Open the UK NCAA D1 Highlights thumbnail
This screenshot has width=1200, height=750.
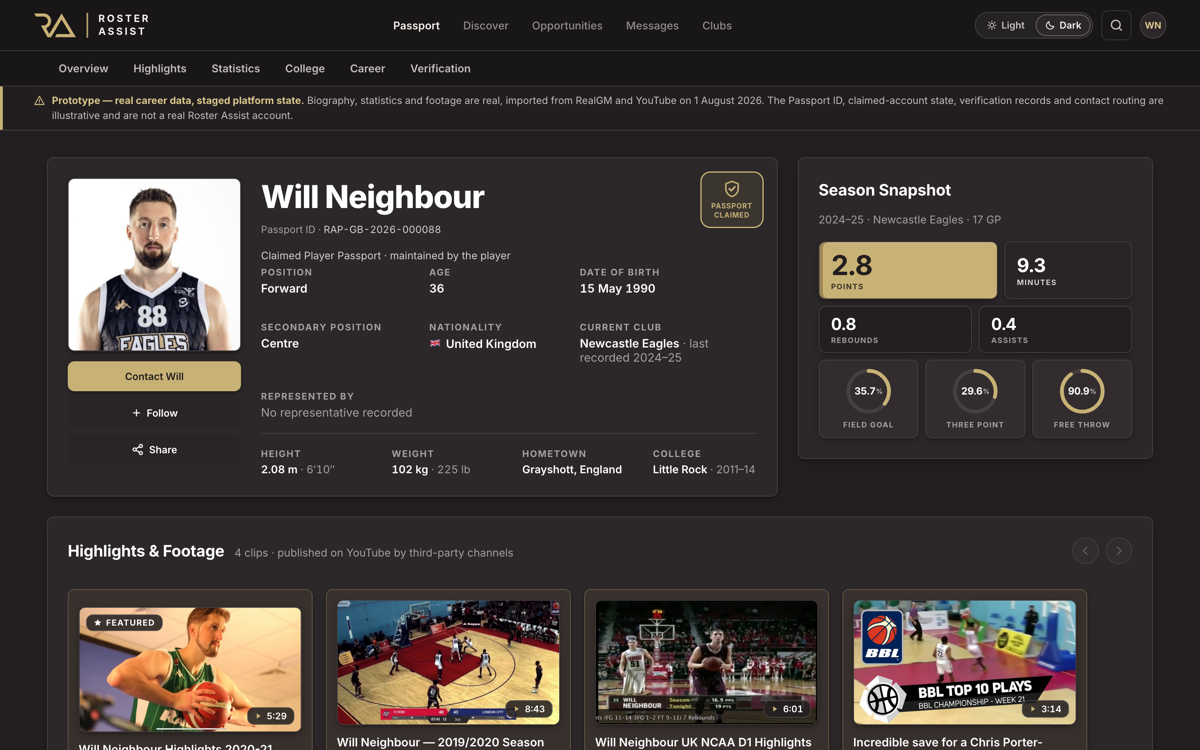(x=706, y=663)
